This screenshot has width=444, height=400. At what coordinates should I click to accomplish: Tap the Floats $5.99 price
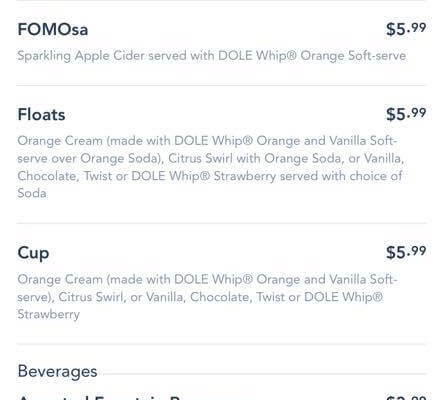[x=406, y=114]
